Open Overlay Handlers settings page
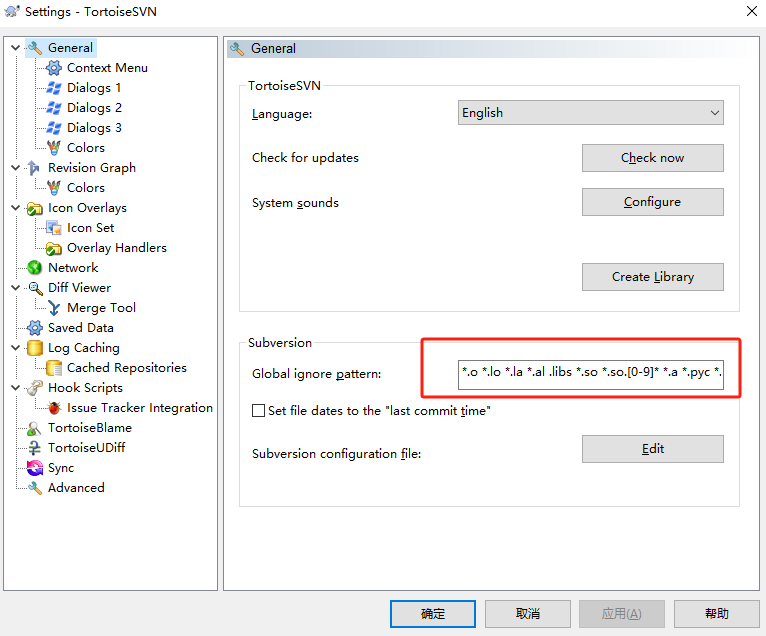The image size is (766, 636). click(x=117, y=248)
